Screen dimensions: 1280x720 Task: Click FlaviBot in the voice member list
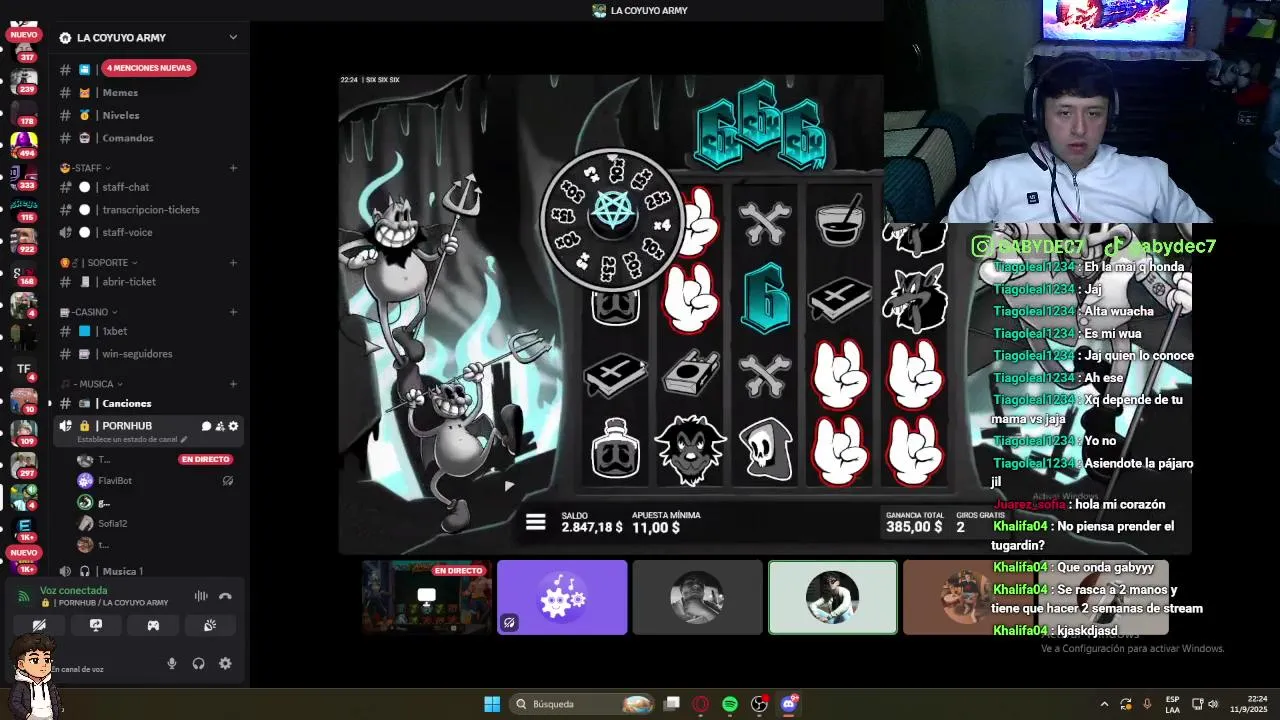click(x=115, y=481)
